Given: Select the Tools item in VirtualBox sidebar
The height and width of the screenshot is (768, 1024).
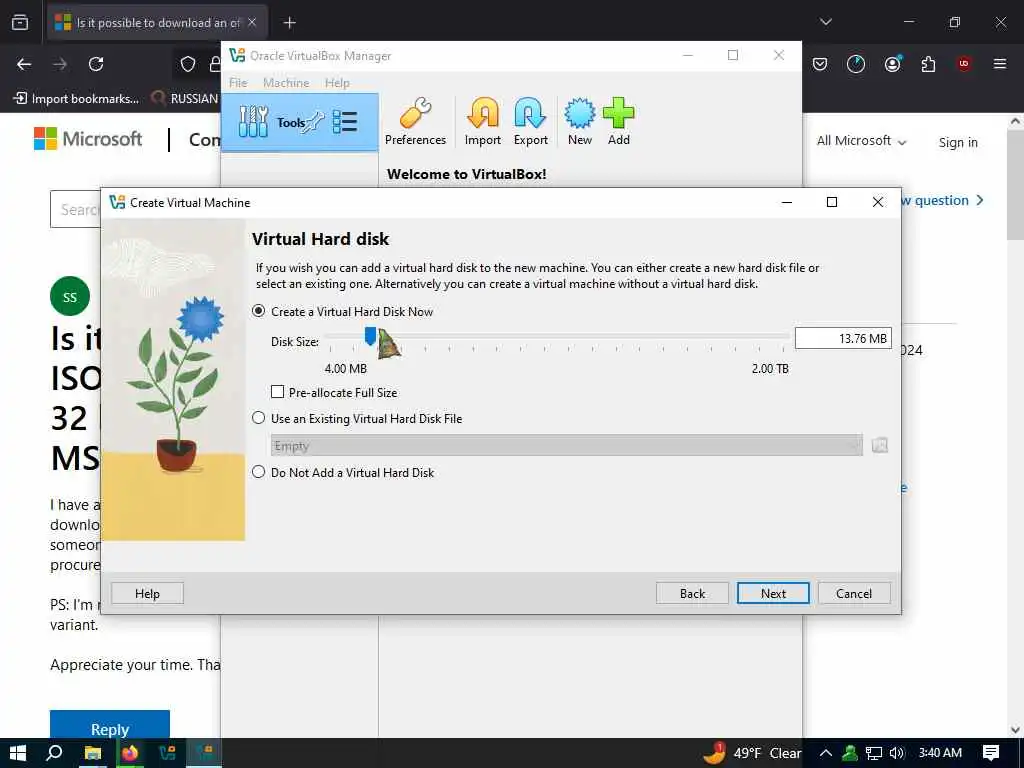Looking at the screenshot, I should click(x=300, y=122).
